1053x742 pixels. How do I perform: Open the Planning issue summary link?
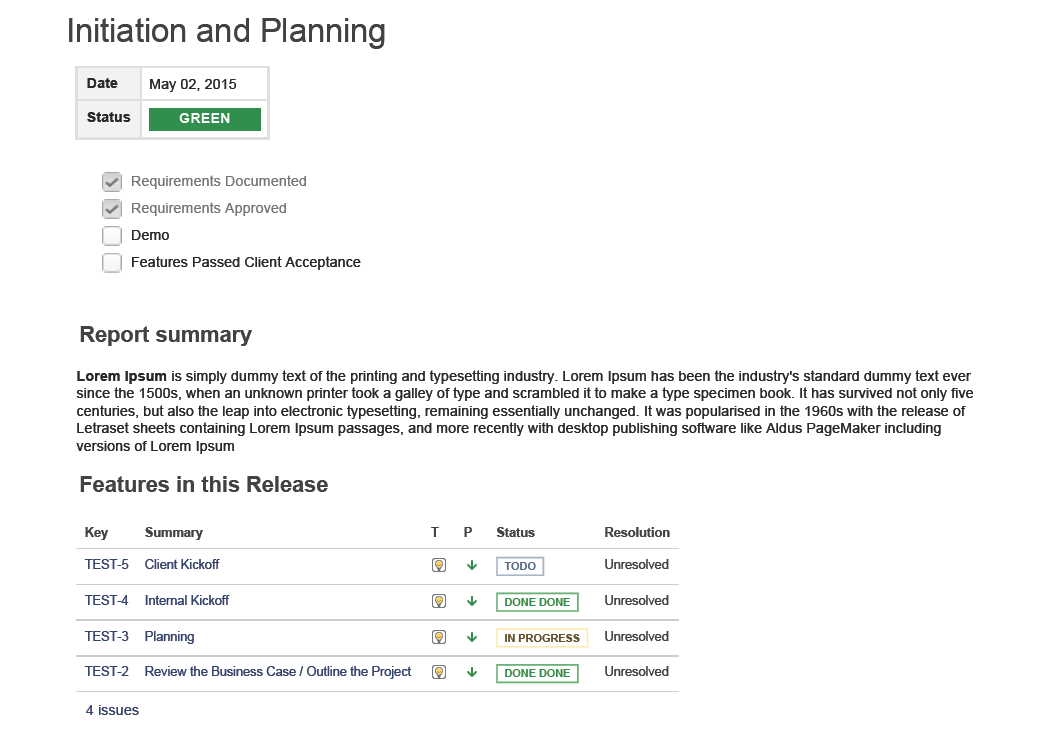tap(169, 636)
